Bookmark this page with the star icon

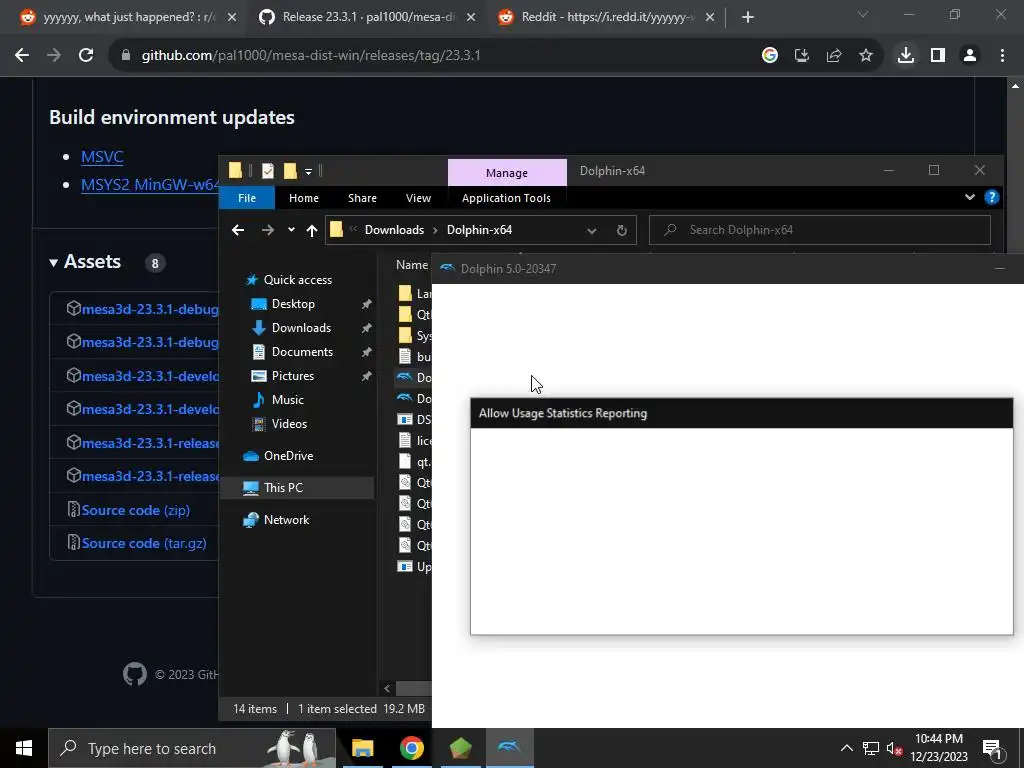pyautogui.click(x=866, y=56)
